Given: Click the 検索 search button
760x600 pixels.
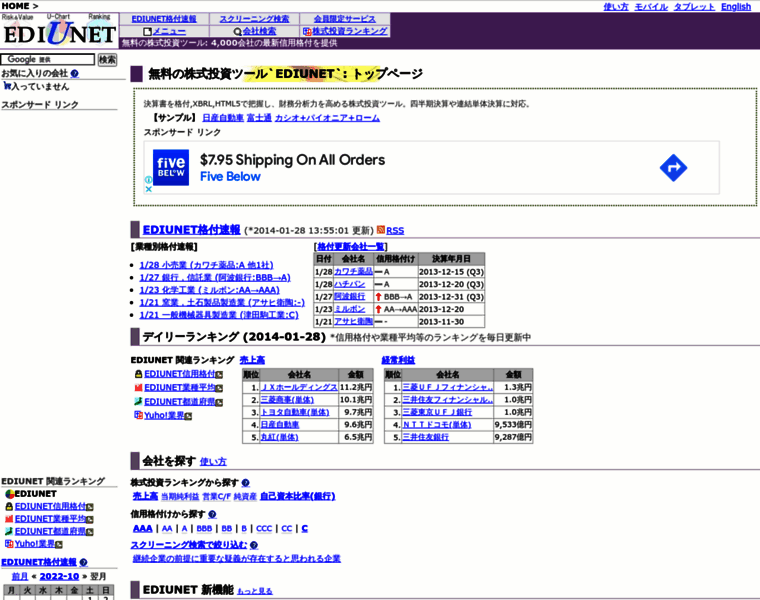Looking at the screenshot, I should (x=107, y=60).
